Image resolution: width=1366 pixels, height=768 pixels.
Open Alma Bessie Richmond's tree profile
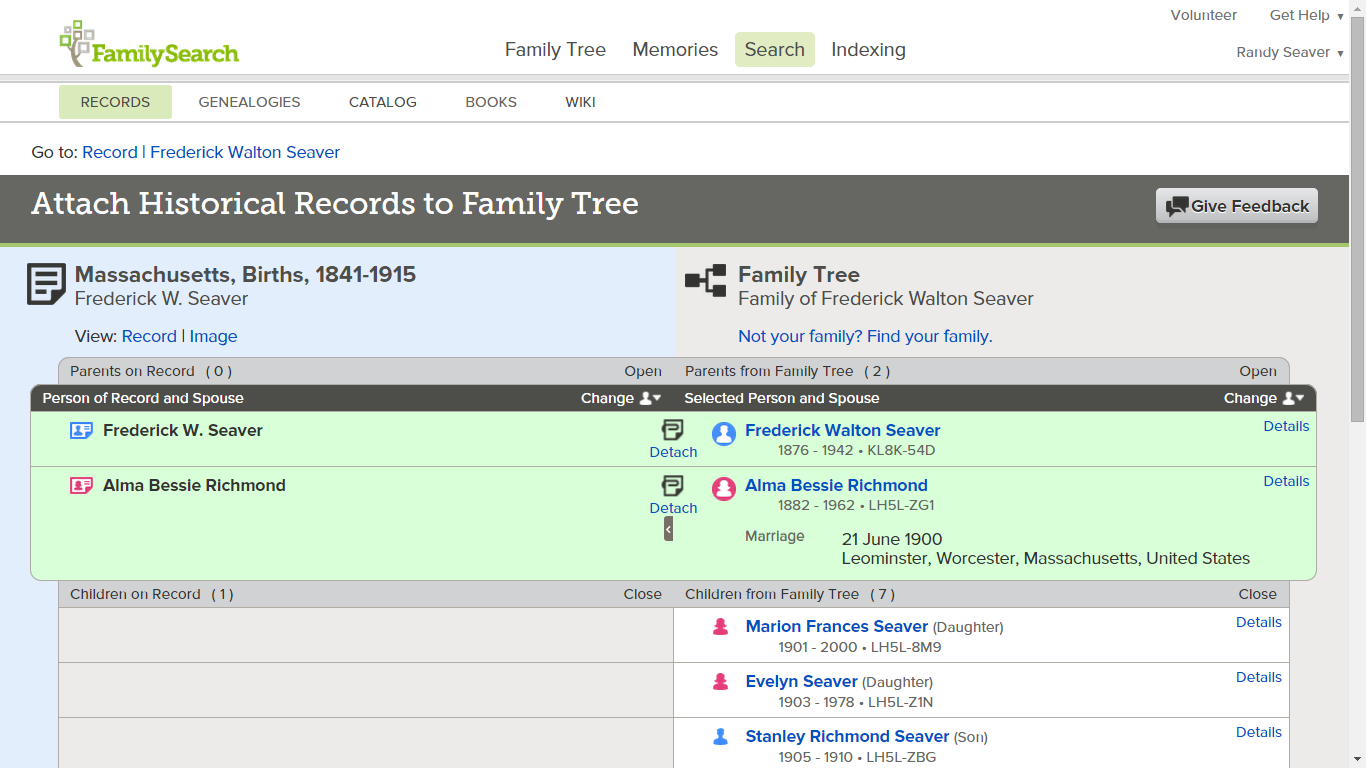point(836,485)
